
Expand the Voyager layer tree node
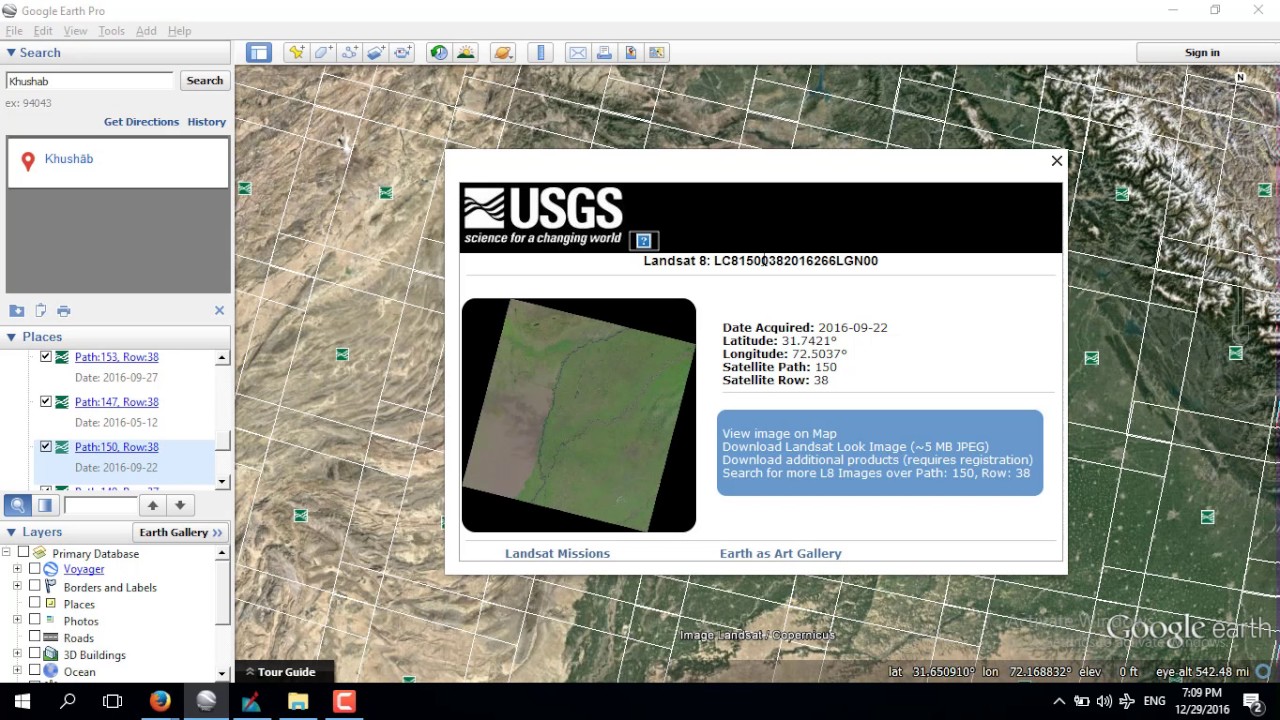tap(17, 569)
